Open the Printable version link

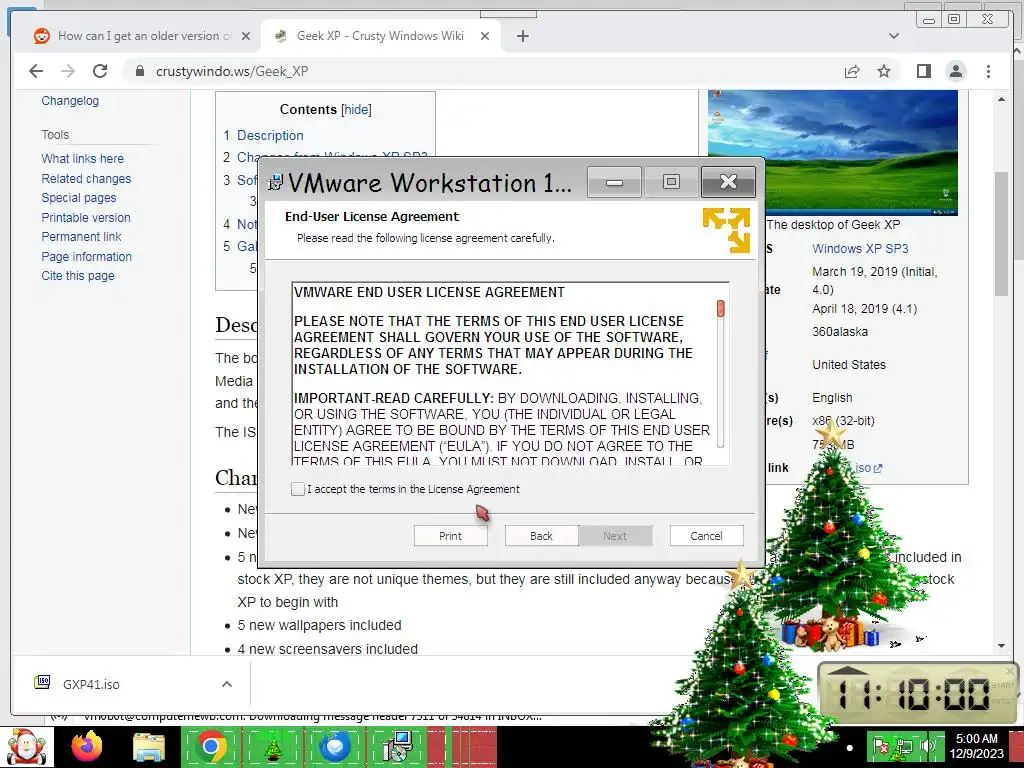point(86,217)
